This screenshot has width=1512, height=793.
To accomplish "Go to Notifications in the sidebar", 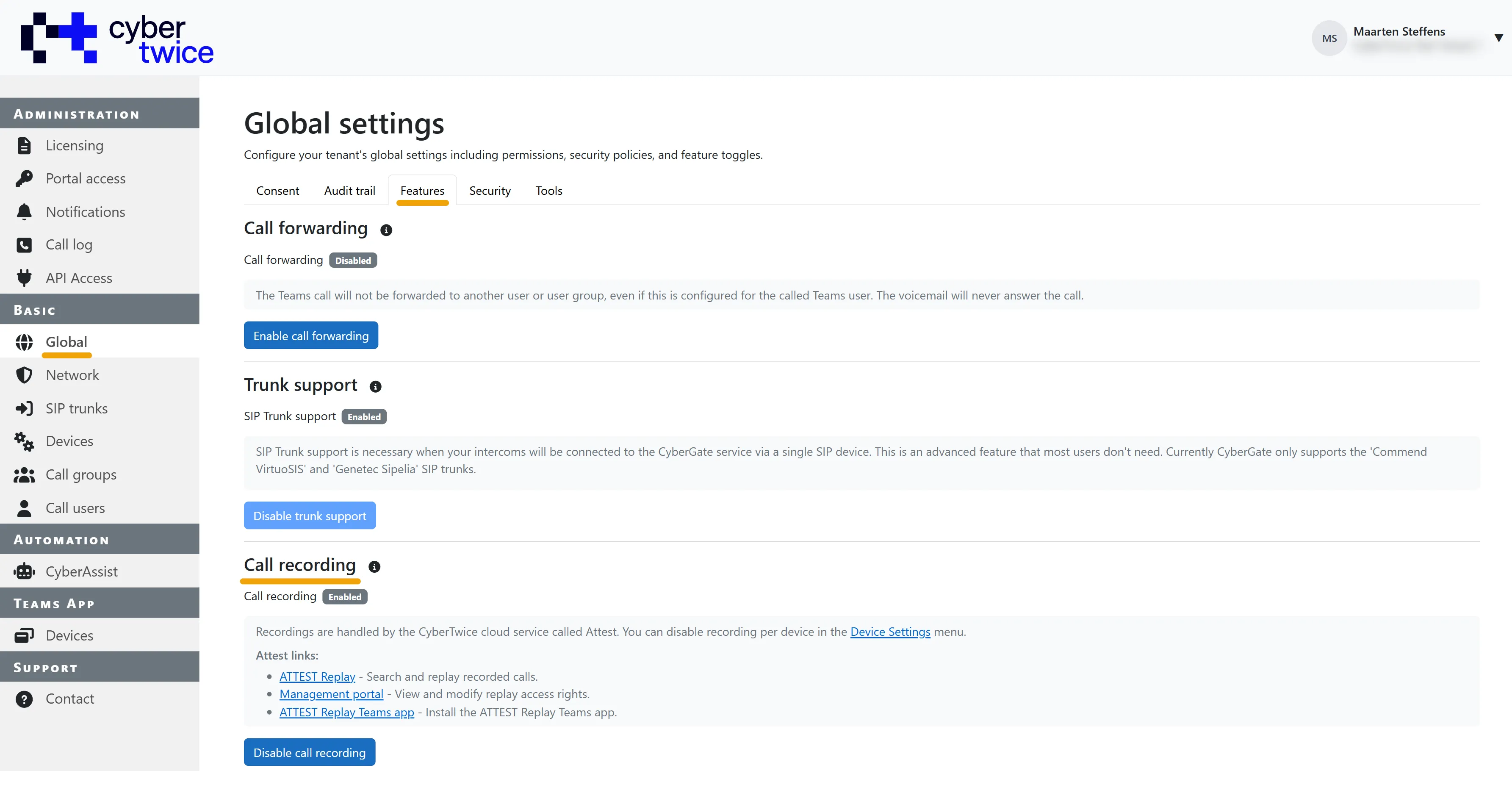I will click(100, 212).
